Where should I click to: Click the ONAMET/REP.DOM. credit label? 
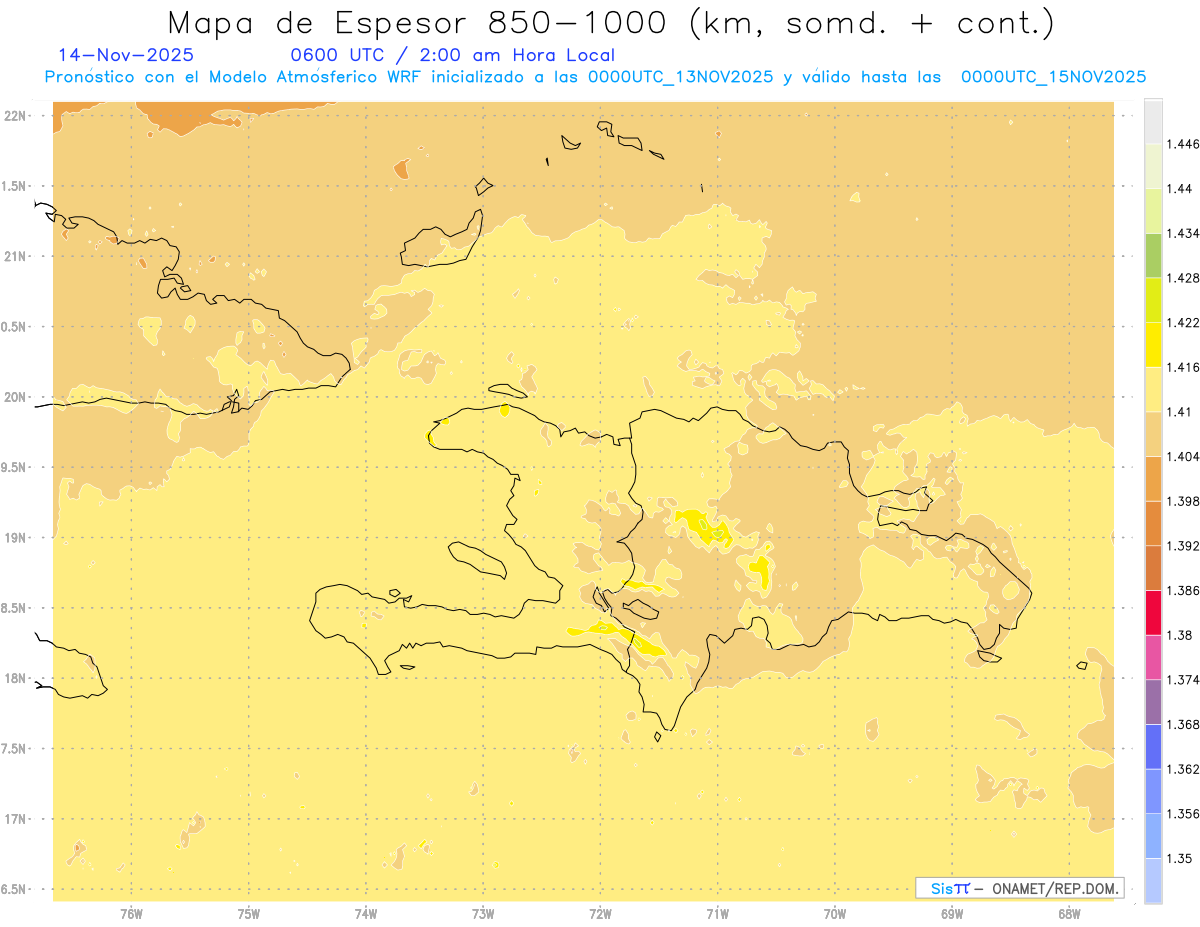[1055, 888]
